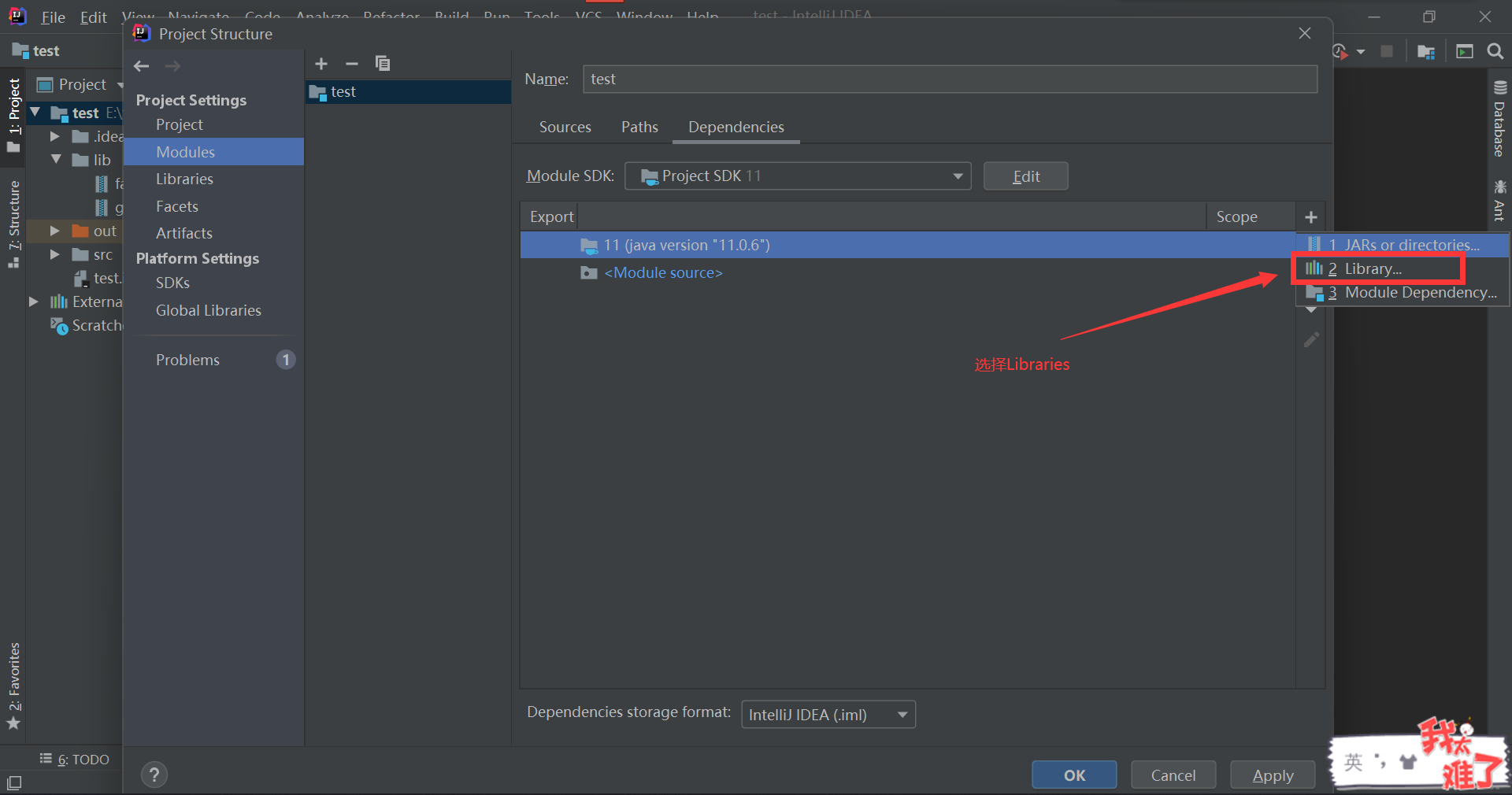Switch to the Sources tab
Screen dimensions: 1512x795
tap(565, 128)
